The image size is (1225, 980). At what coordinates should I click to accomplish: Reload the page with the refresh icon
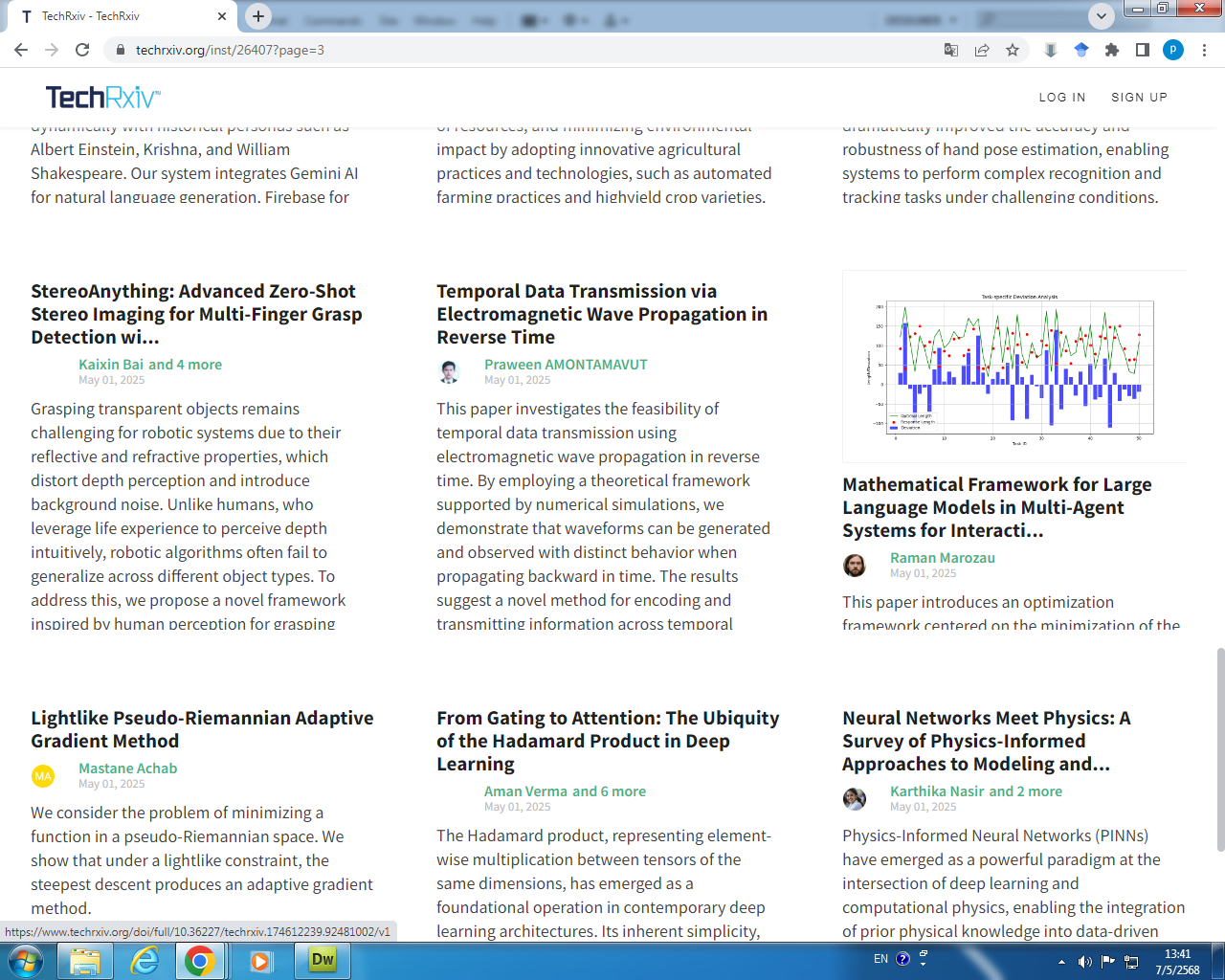(82, 50)
